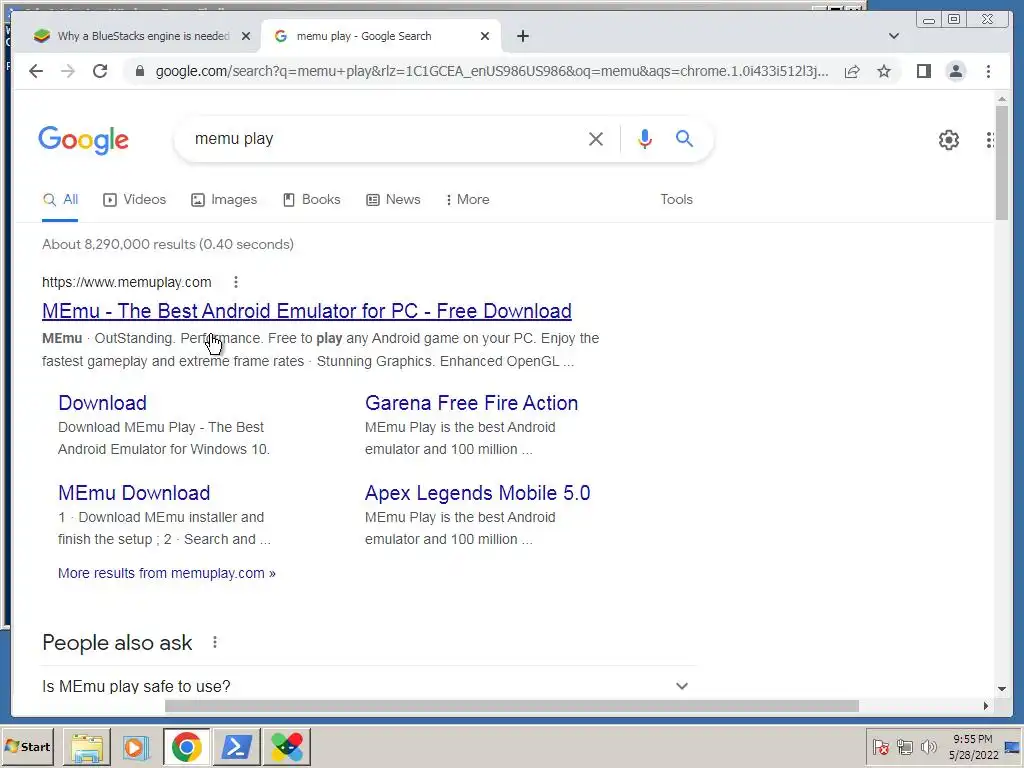Launch Windows Media Player from taskbar
Image resolution: width=1024 pixels, height=768 pixels.
(136, 747)
